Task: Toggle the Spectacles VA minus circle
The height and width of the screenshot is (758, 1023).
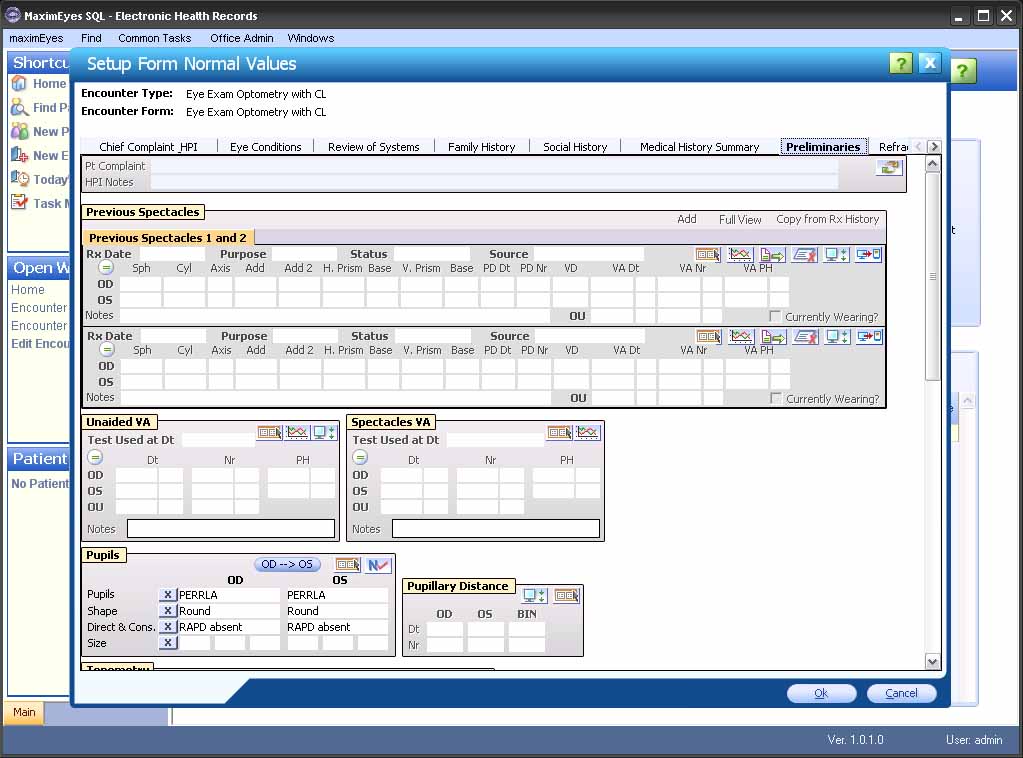Action: click(x=360, y=458)
